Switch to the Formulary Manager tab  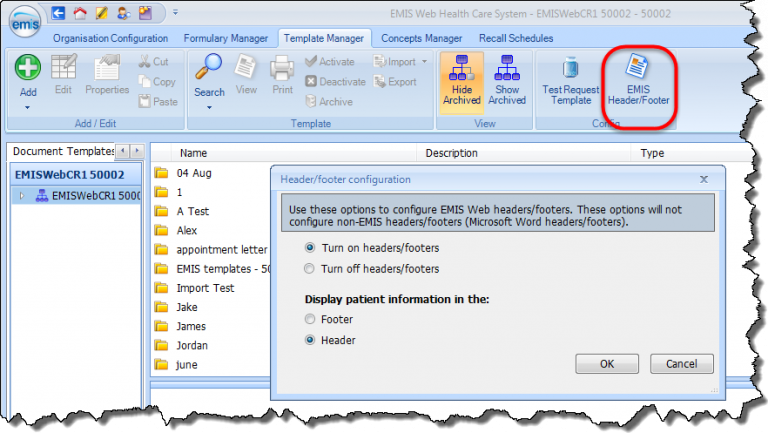pyautogui.click(x=226, y=38)
